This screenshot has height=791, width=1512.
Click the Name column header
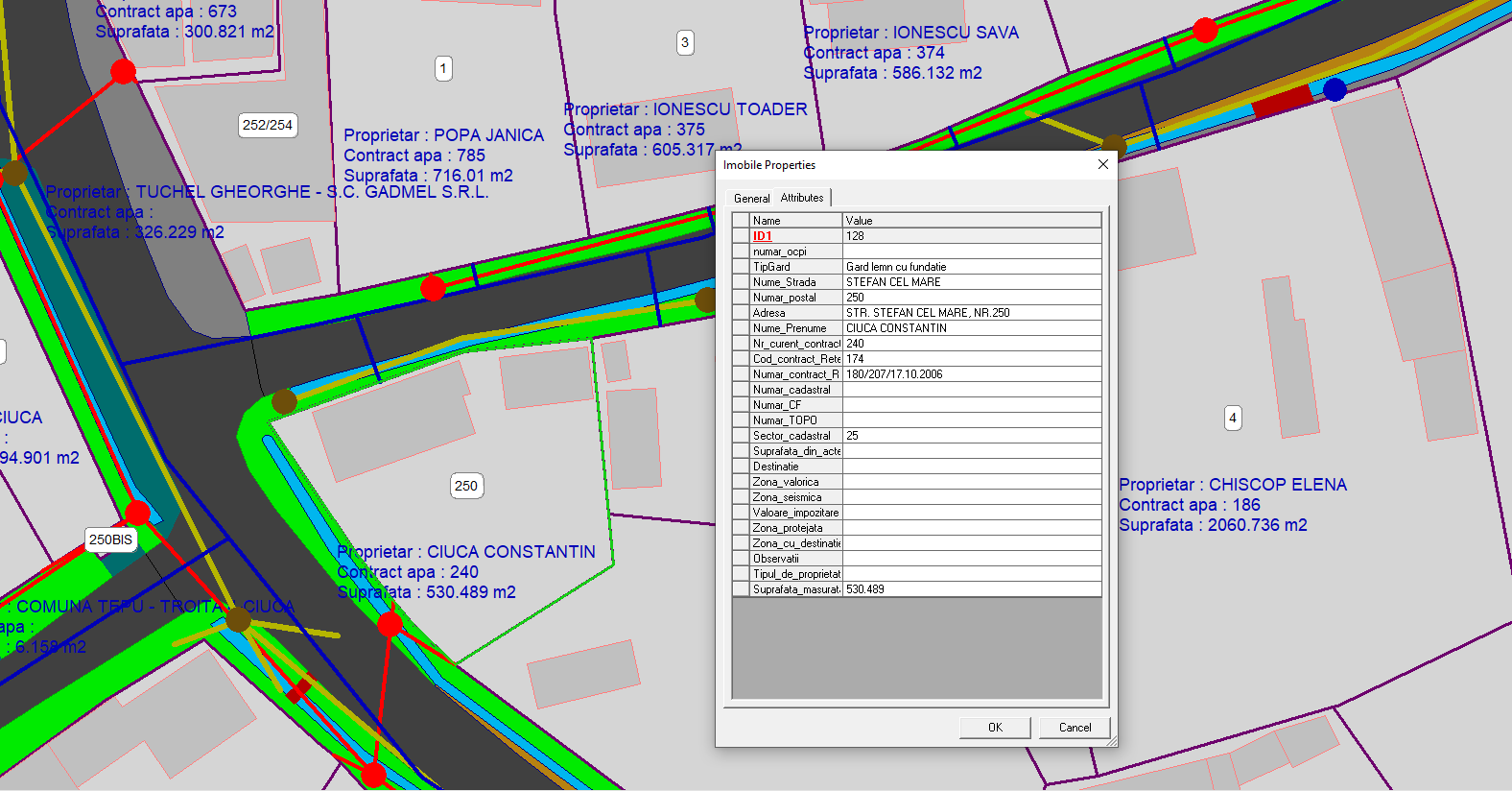tap(795, 221)
